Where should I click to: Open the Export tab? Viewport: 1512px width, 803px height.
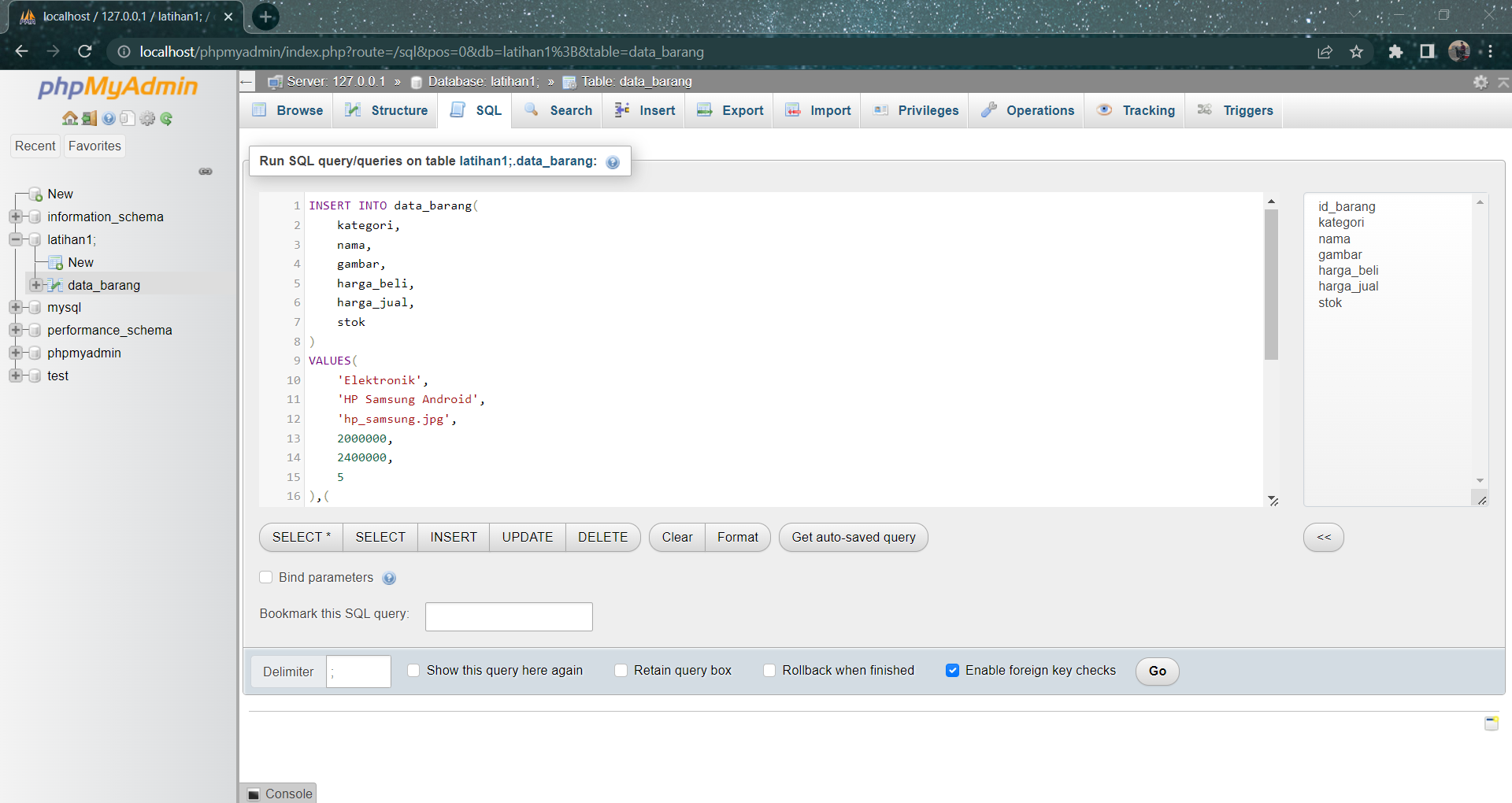729,110
